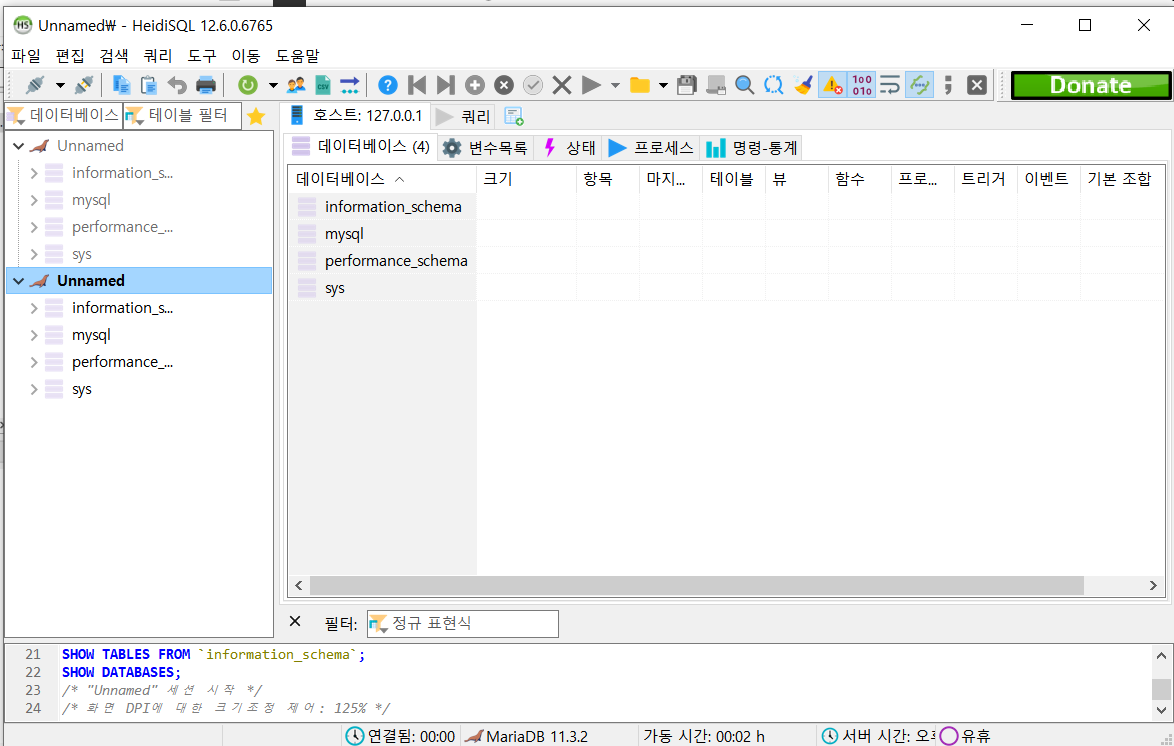Click the blue help question-mark icon

coord(388,85)
